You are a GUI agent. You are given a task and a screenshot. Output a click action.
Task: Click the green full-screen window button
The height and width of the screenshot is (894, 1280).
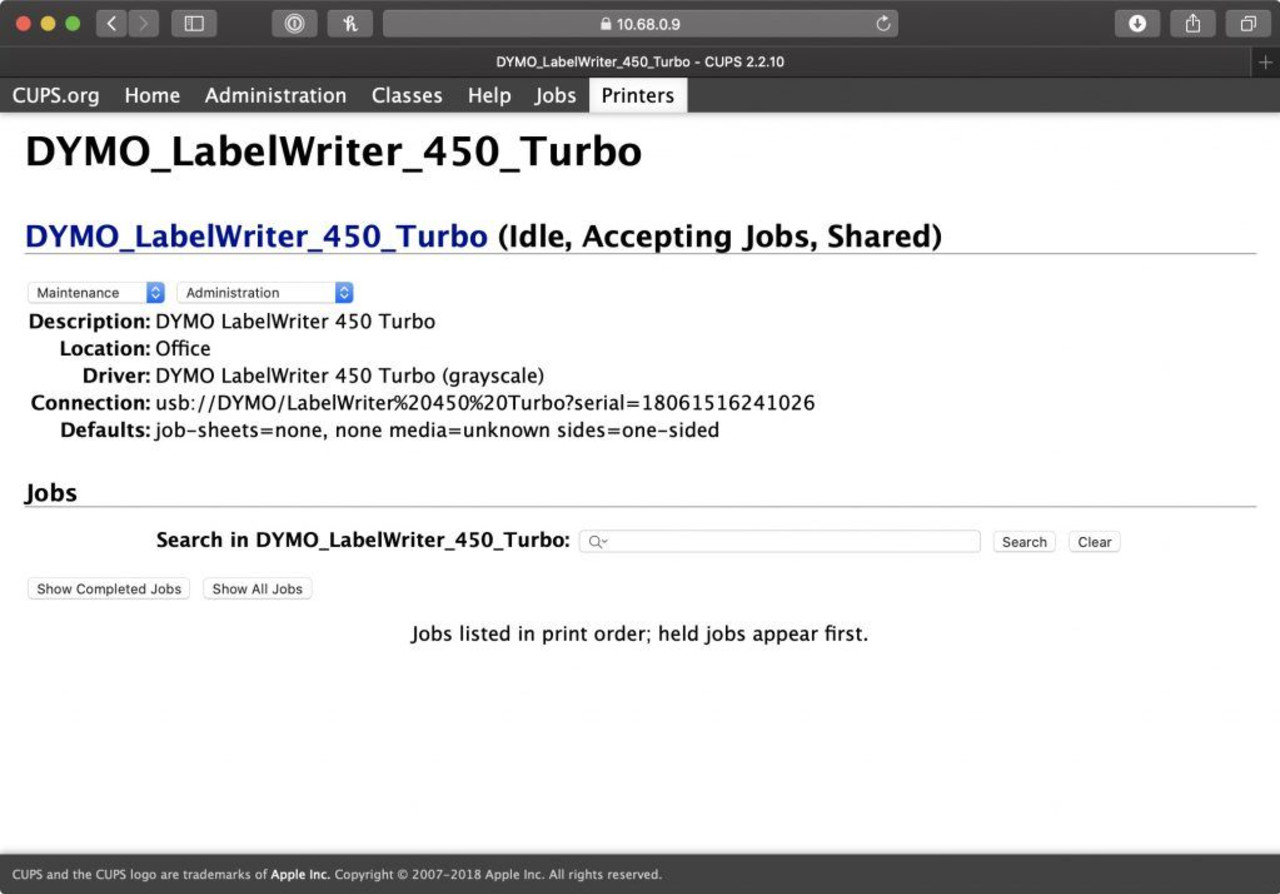pyautogui.click(x=72, y=23)
